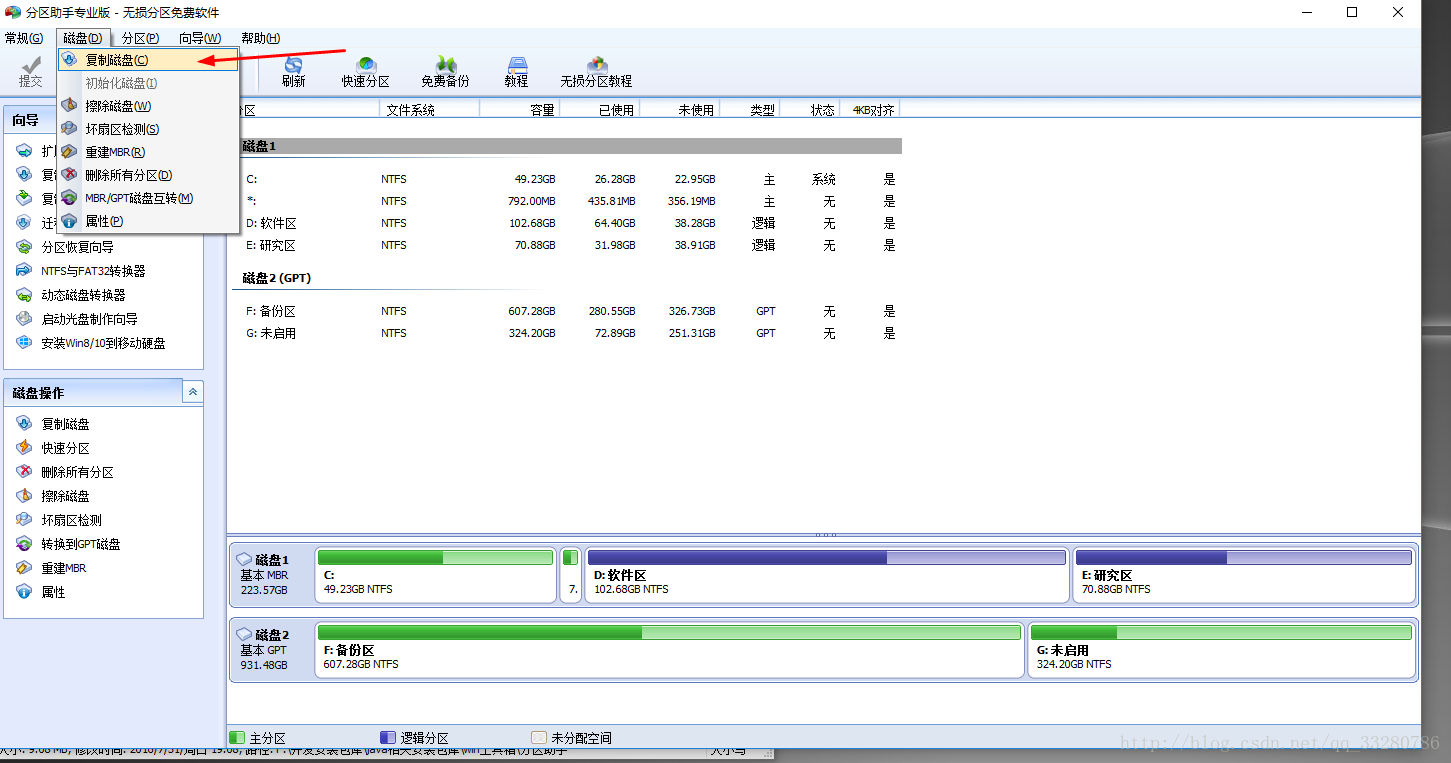Close the 磁盘(D) menu via its title

[82, 38]
